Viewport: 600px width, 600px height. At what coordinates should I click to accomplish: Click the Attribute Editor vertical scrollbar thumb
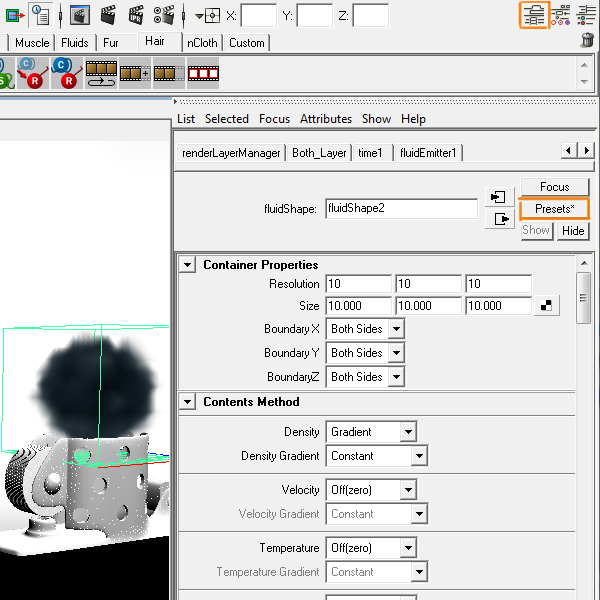583,298
